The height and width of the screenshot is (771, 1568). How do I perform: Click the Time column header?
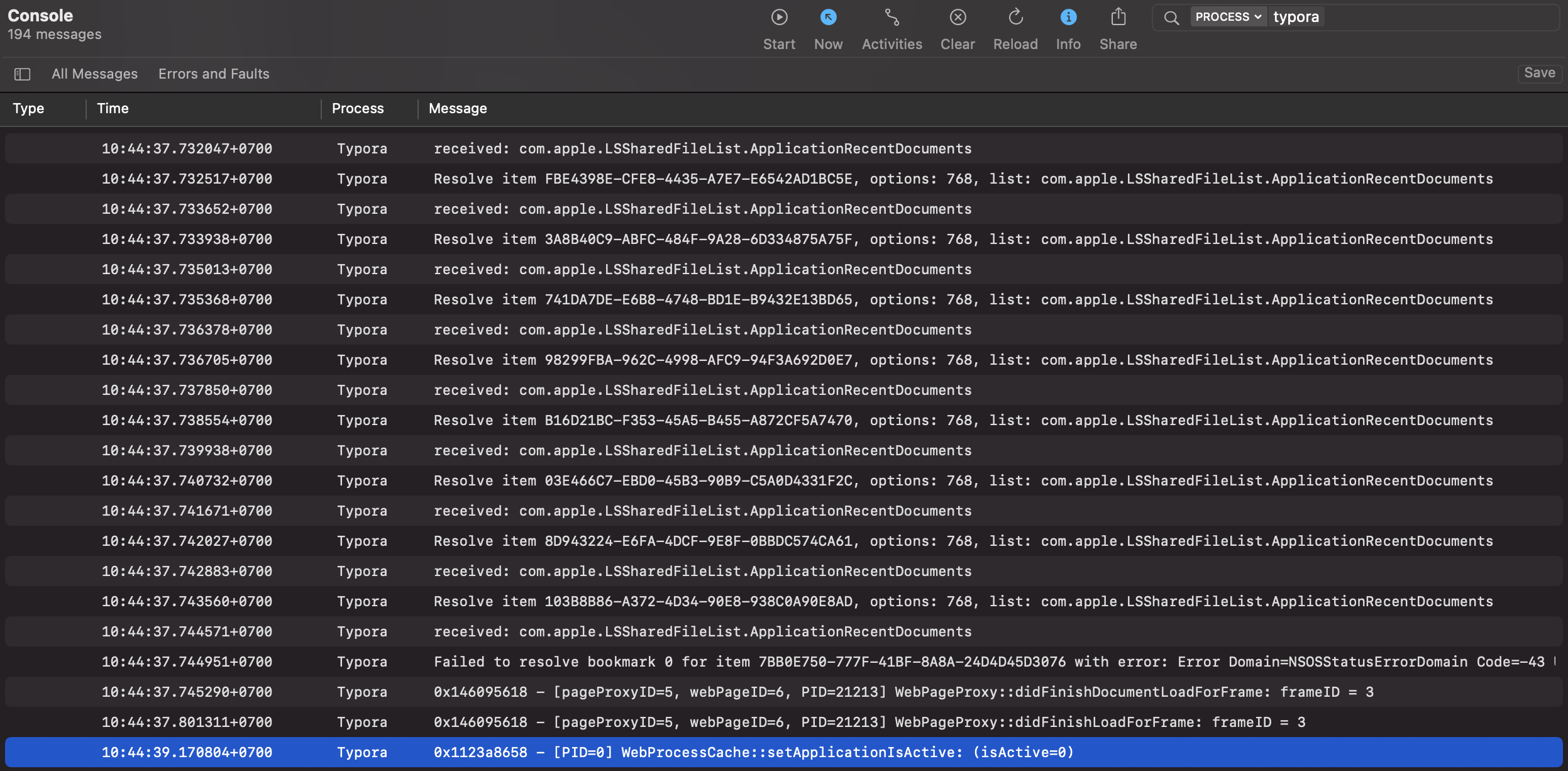pos(113,108)
